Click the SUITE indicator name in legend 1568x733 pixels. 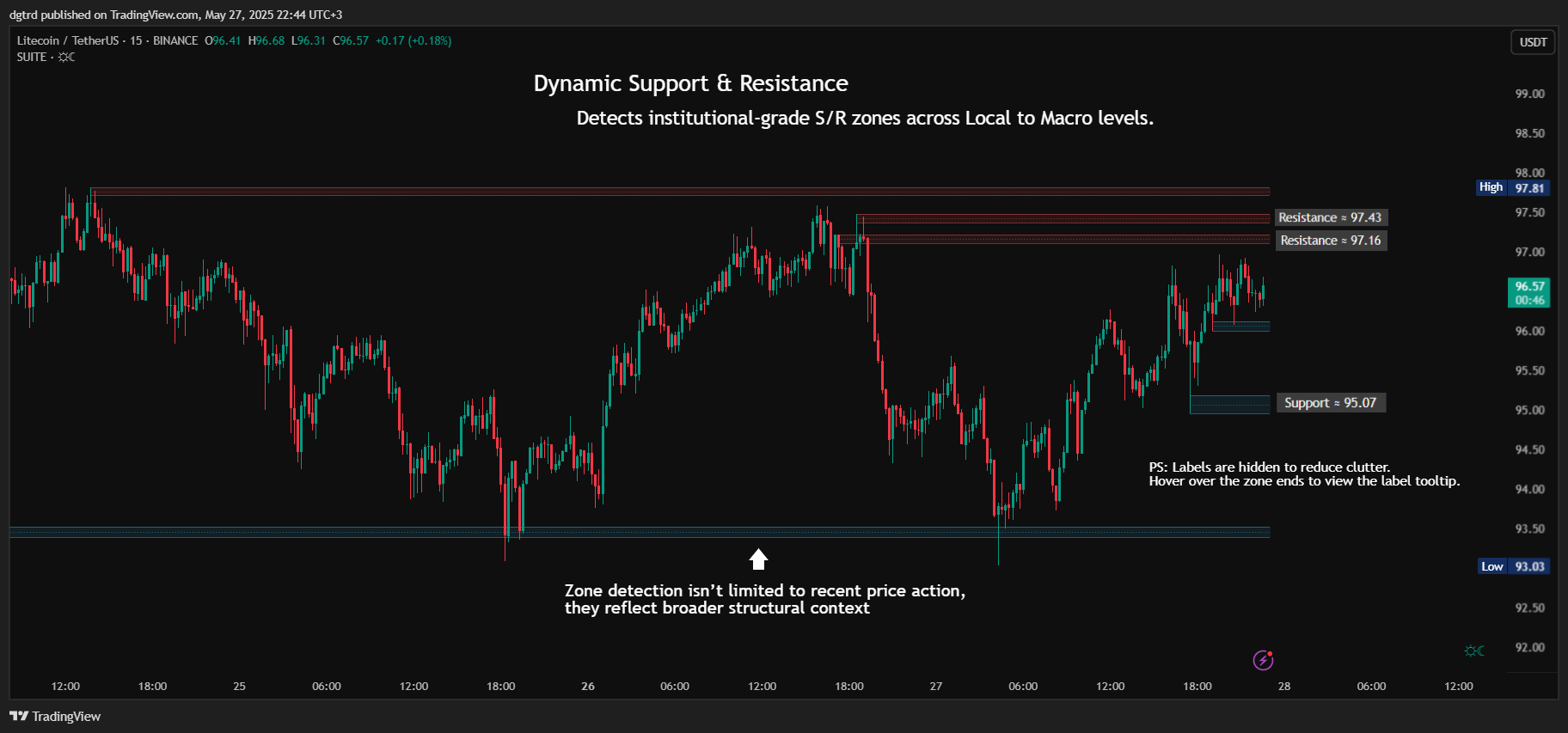32,57
